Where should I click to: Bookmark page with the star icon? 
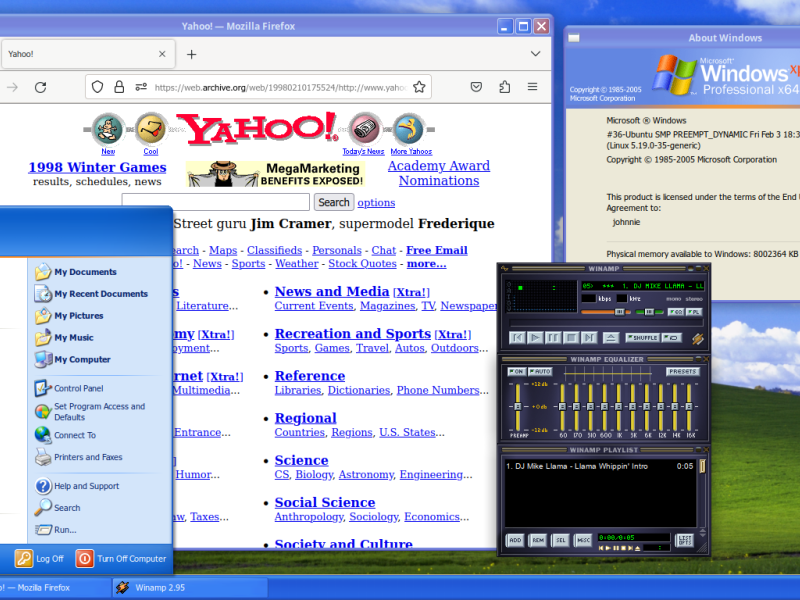pyautogui.click(x=419, y=87)
